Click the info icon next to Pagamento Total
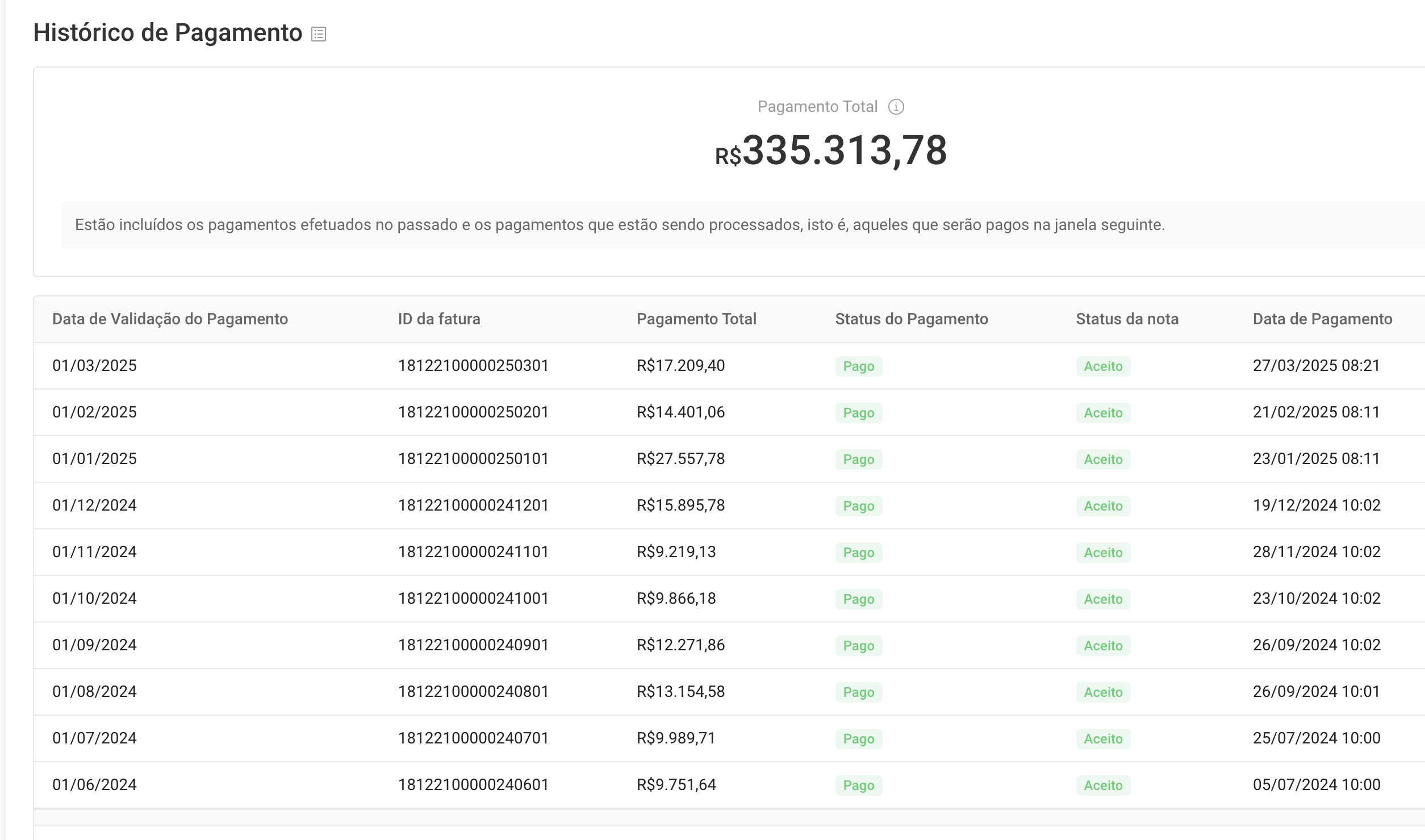 point(896,107)
